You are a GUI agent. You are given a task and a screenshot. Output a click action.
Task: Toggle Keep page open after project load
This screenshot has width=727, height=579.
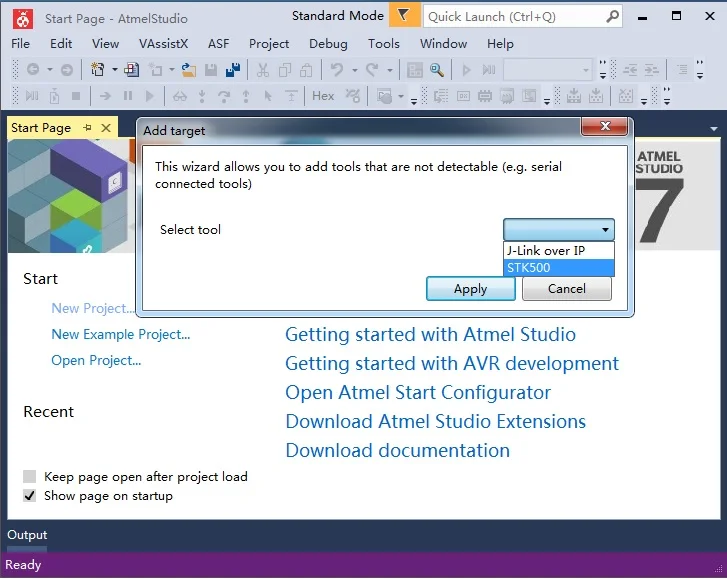[x=30, y=477]
